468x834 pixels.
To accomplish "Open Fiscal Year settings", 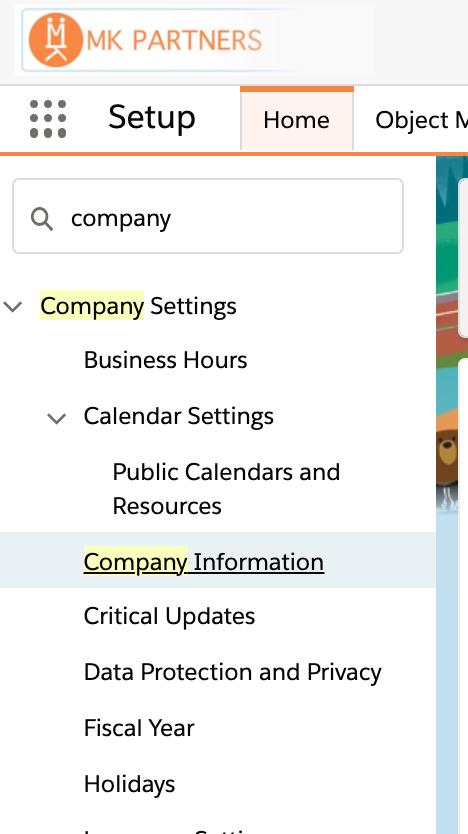I will tap(139, 728).
